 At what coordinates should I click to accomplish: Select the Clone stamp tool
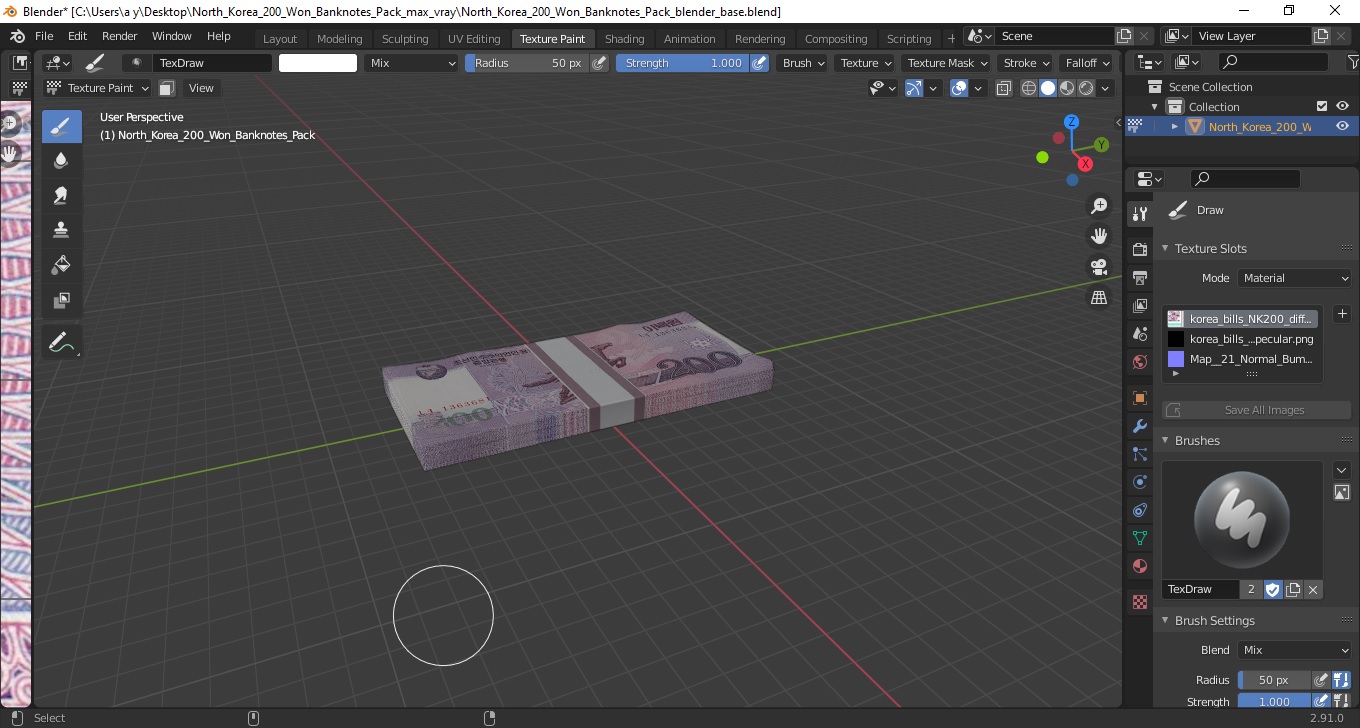click(61, 230)
